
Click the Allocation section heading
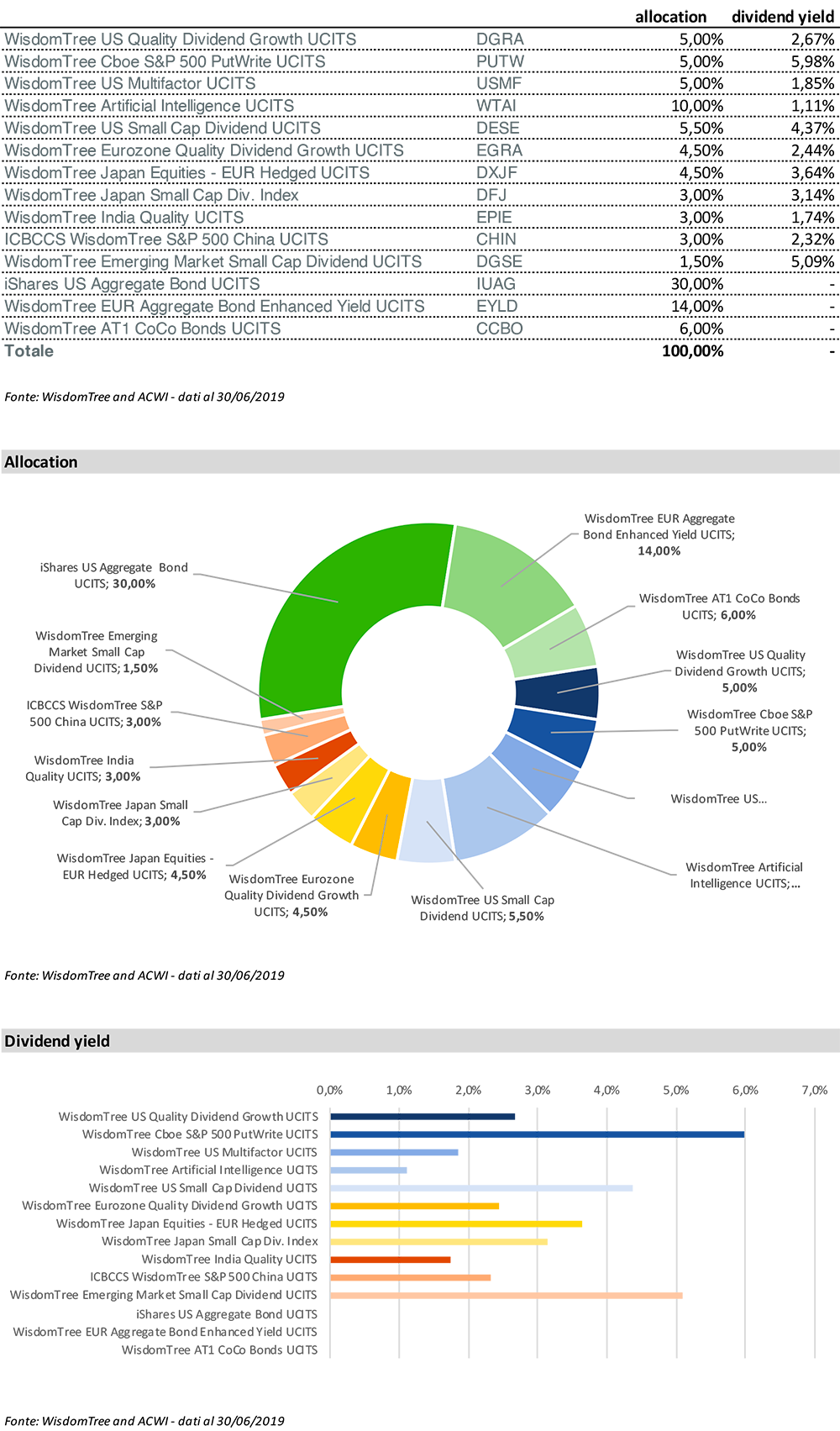tap(41, 462)
